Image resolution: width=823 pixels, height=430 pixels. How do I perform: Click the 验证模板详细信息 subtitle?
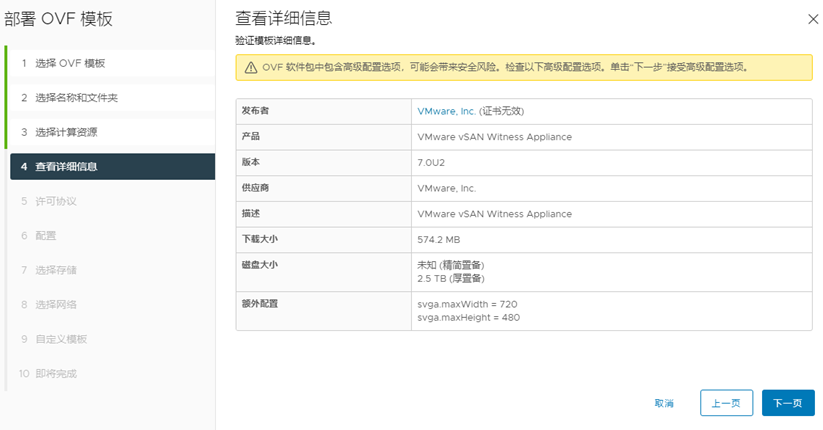(276, 41)
